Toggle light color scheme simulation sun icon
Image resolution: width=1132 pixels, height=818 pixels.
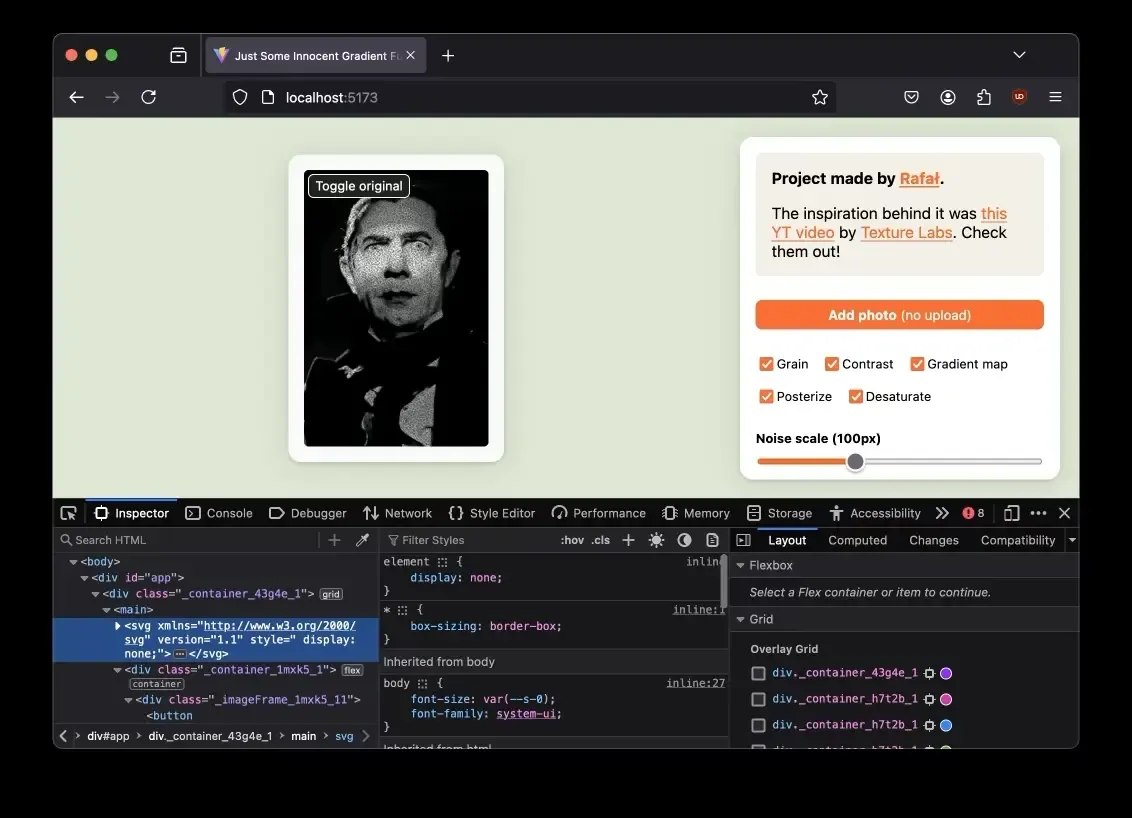click(656, 540)
